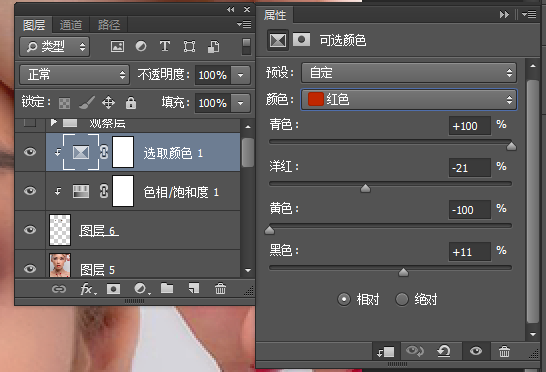Click the layers list scroll-down arrow
546x372 pixels.
(x=248, y=270)
